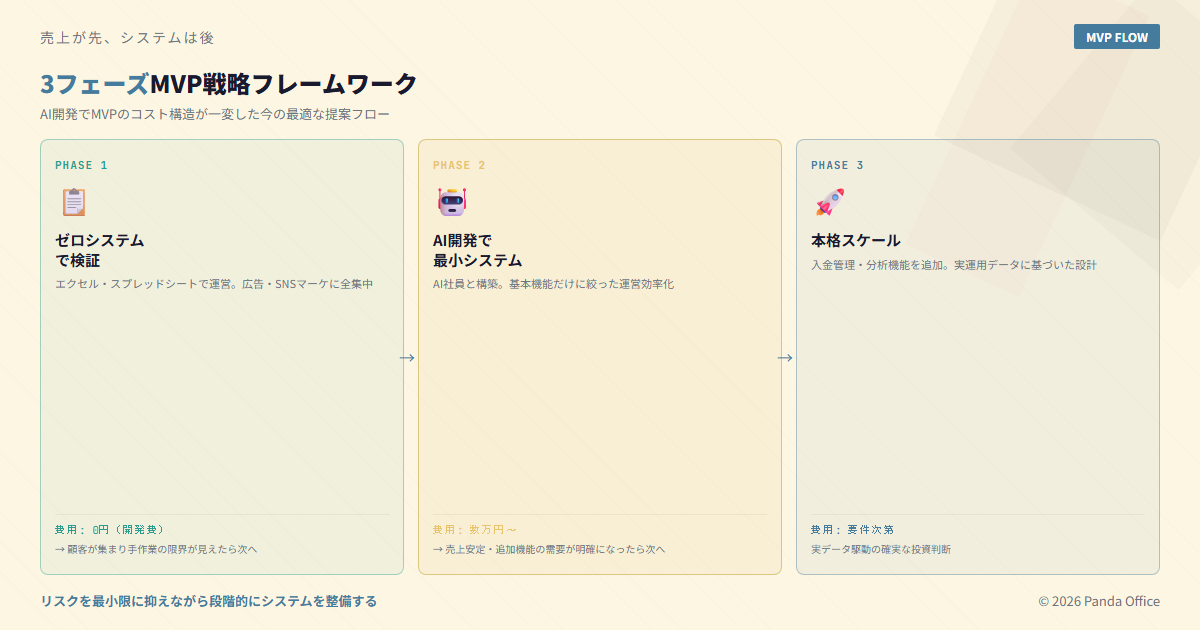Select the PHASE 2 label
Viewport: 1200px width, 630px height.
point(459,165)
